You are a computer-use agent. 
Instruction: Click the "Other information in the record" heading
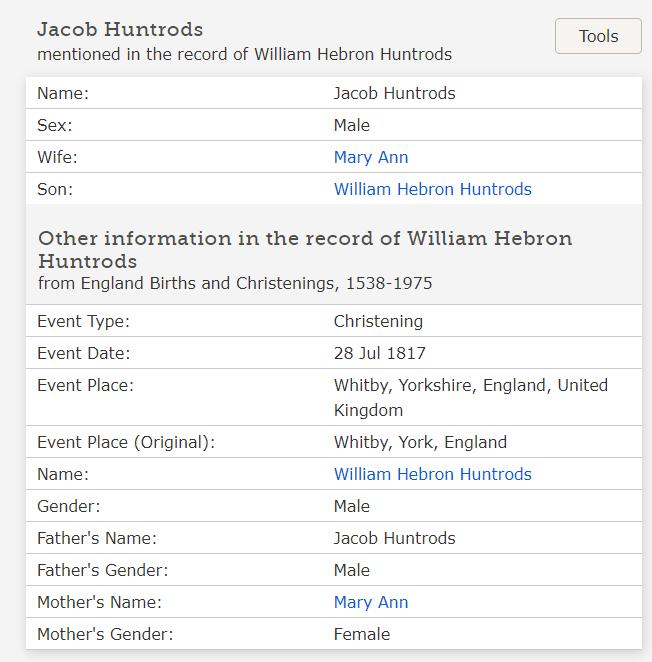(305, 249)
